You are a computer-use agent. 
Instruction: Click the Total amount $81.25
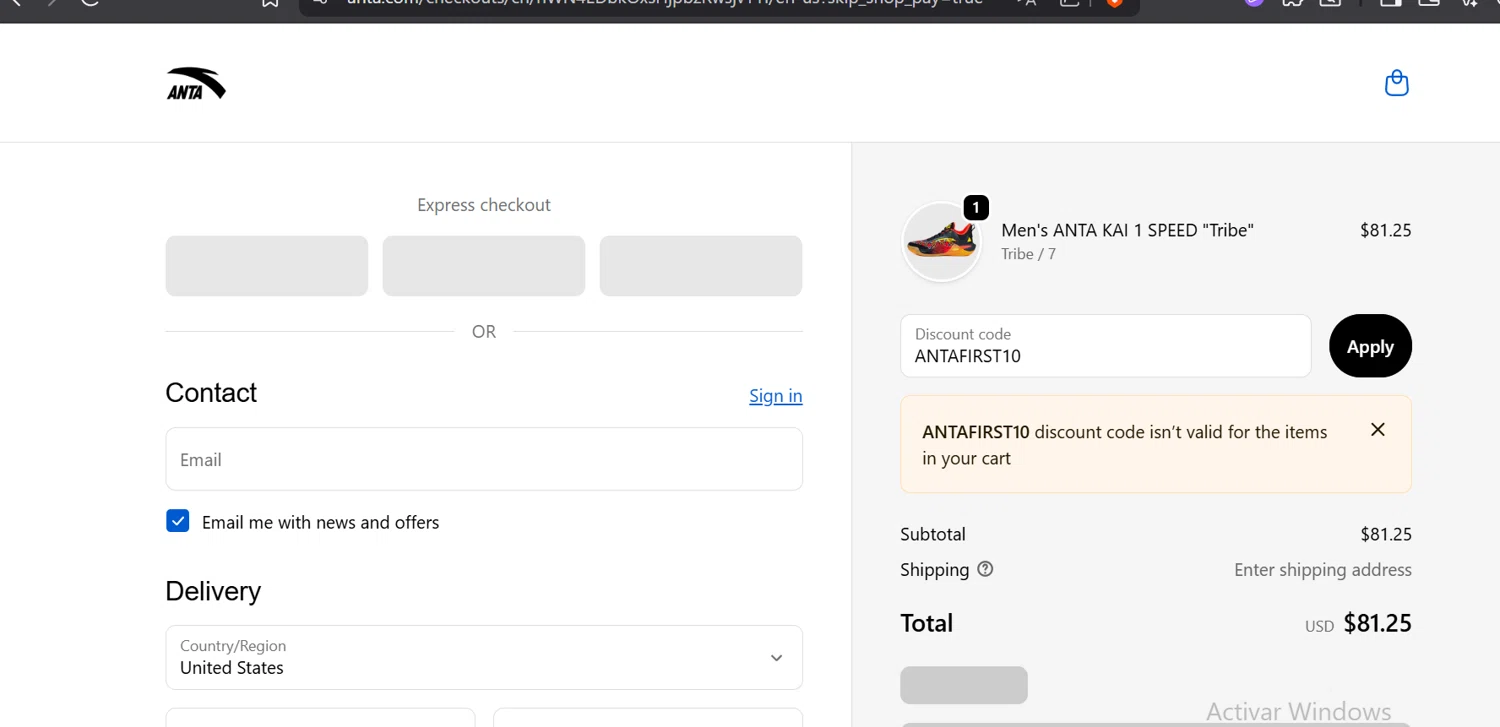[x=1377, y=623]
